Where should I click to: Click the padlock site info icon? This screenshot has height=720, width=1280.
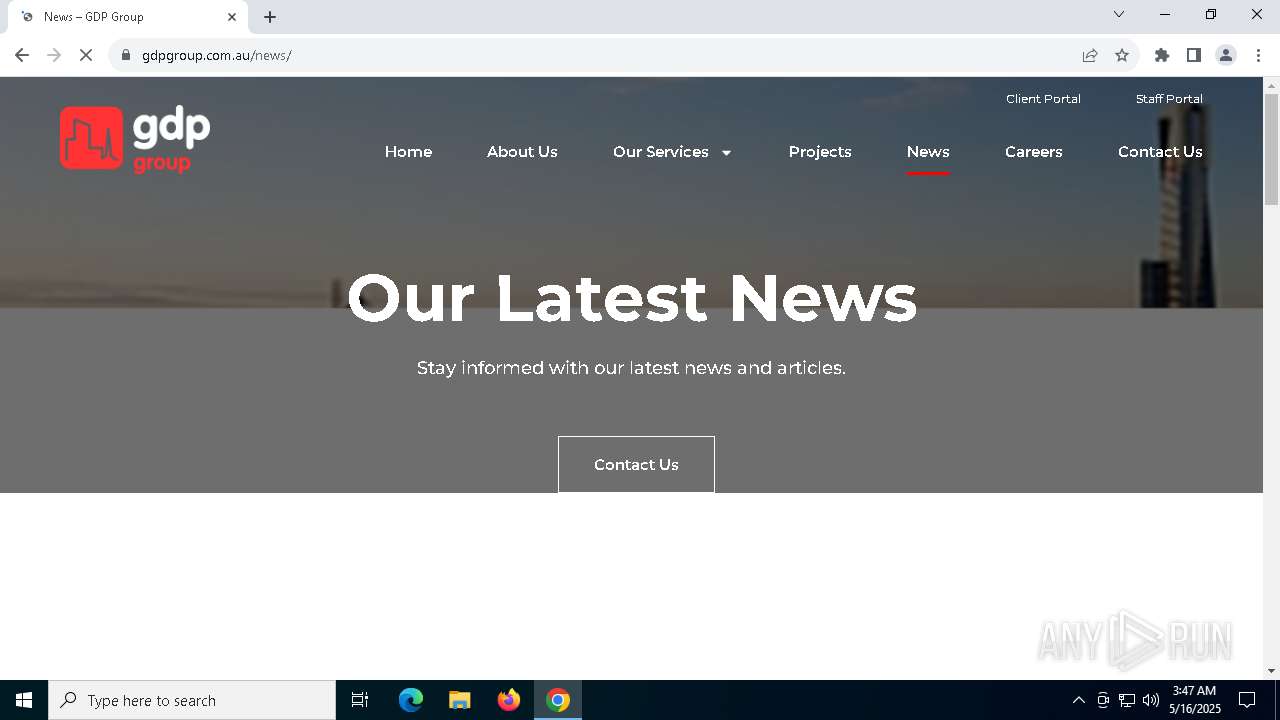(x=126, y=55)
